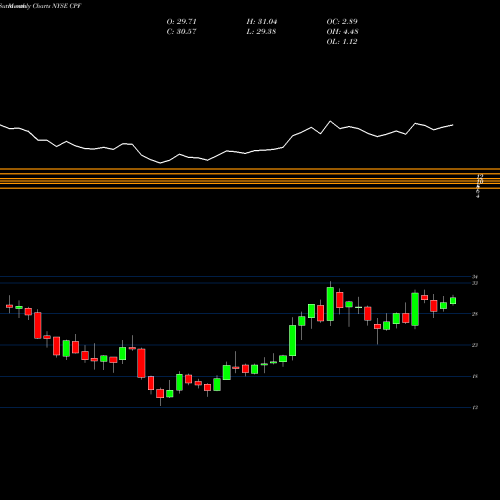Click the 'OH: 4.48' value
This screenshot has height=500, width=500.
pos(342,32)
